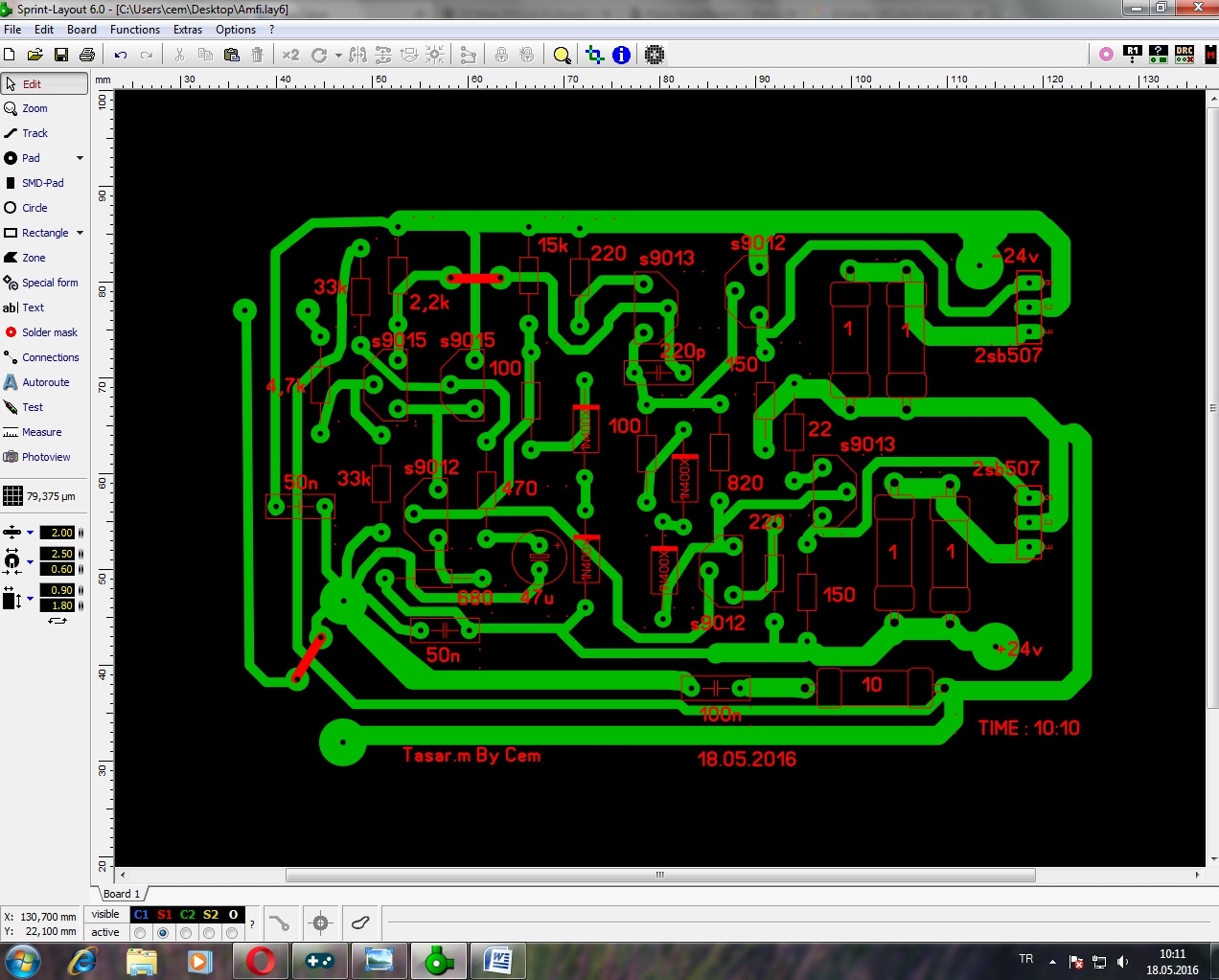Set C1 as the active layer
The height and width of the screenshot is (980, 1219).
coord(141,933)
